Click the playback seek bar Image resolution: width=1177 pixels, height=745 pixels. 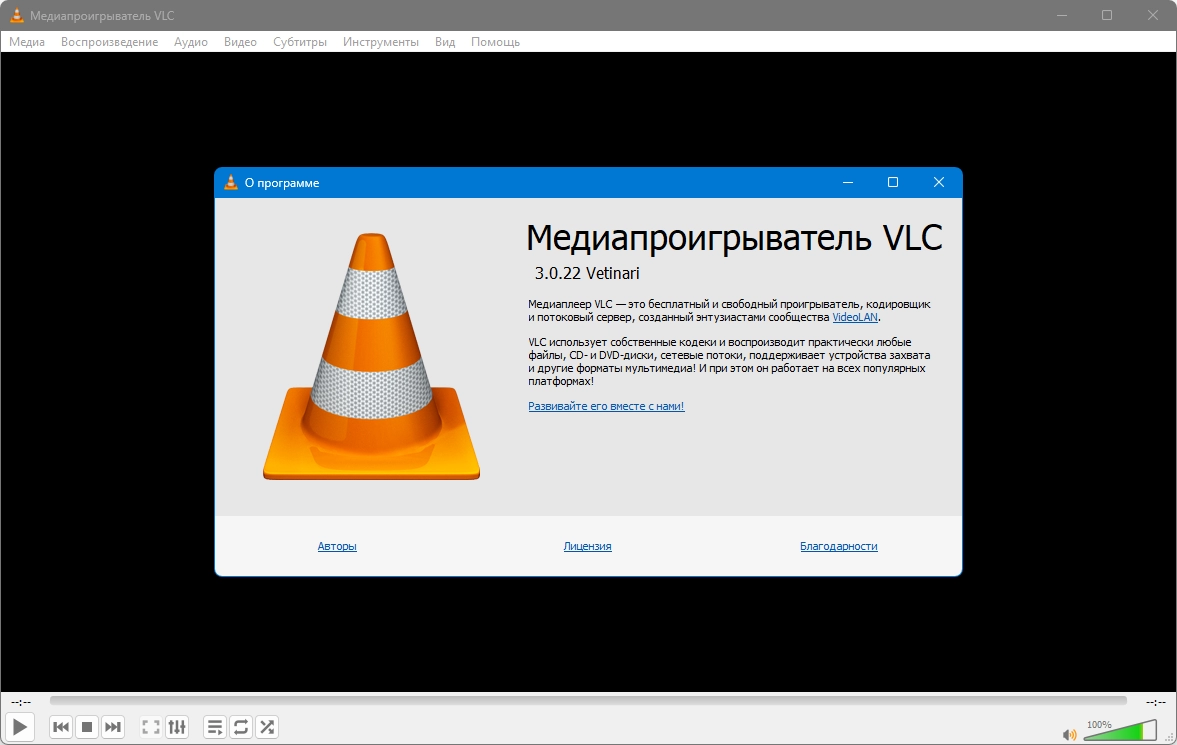pos(588,701)
